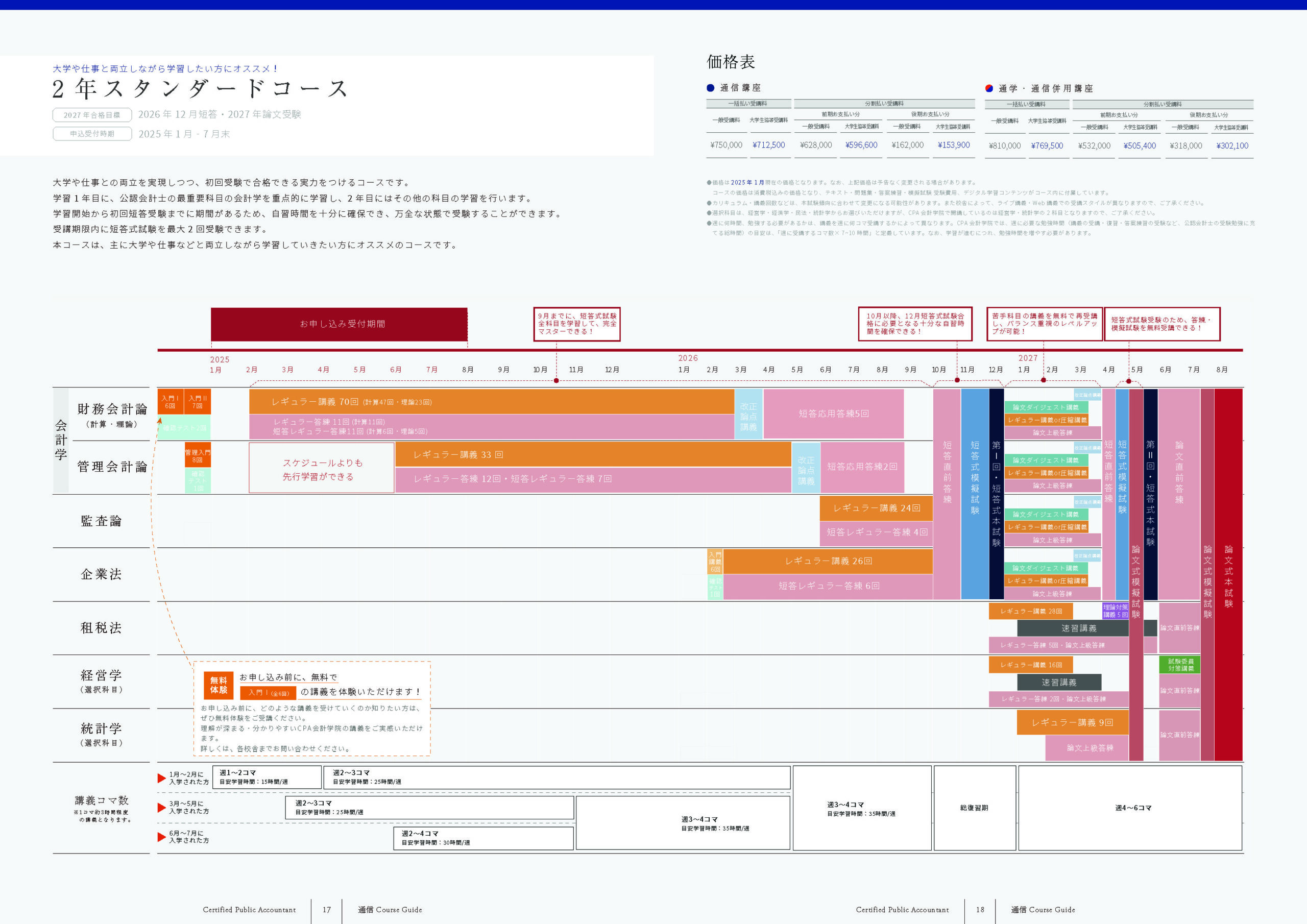Select the 申込受付時期 badge
The height and width of the screenshot is (924, 1307).
[x=92, y=134]
